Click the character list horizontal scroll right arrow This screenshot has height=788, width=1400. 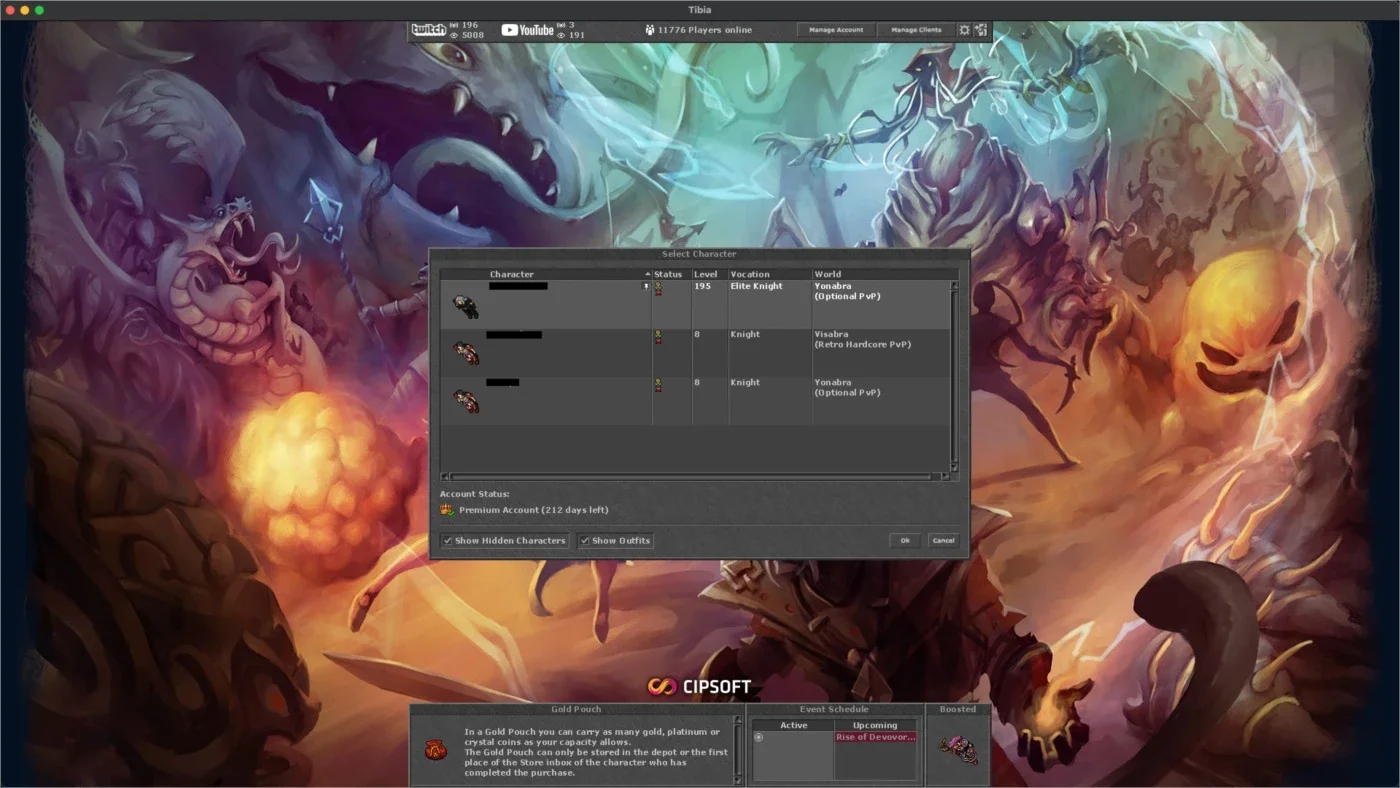945,477
